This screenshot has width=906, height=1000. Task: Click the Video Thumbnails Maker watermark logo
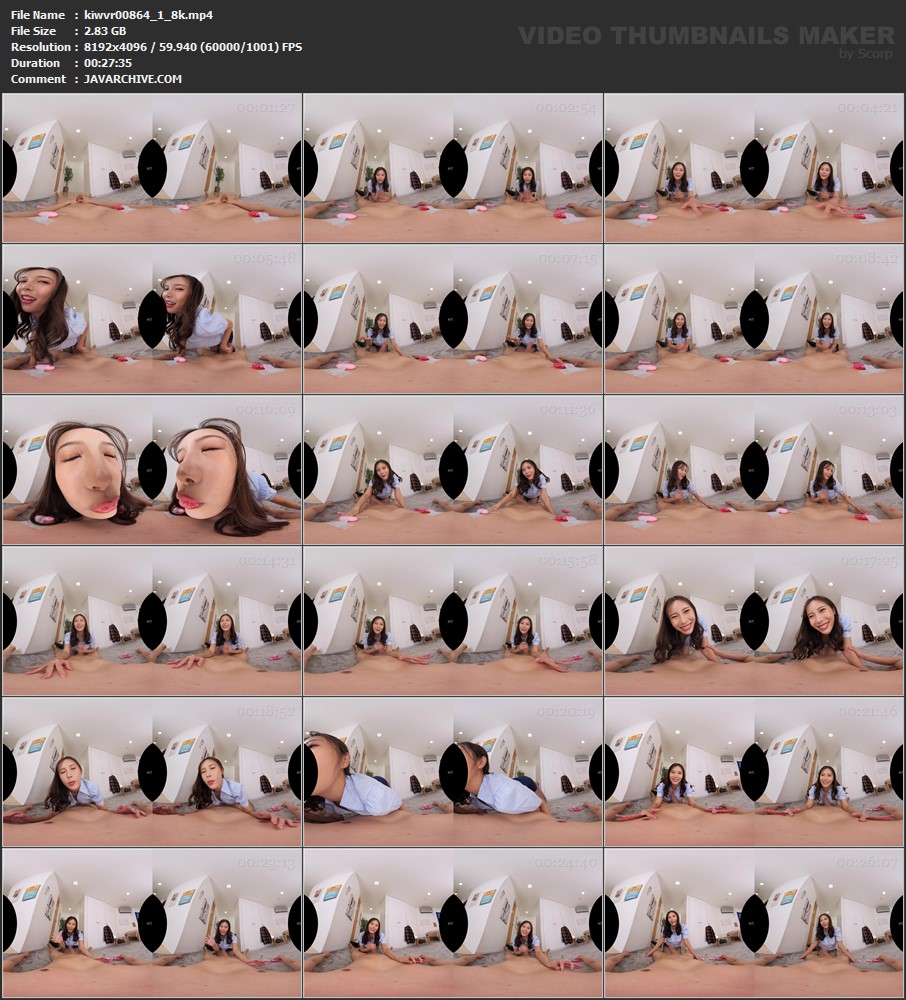coord(706,39)
